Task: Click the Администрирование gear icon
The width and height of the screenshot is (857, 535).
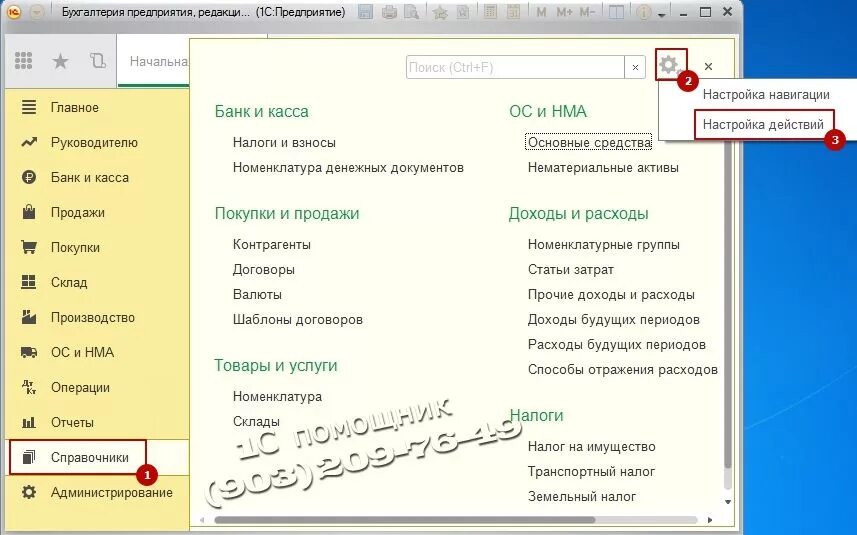Action: pos(28,492)
